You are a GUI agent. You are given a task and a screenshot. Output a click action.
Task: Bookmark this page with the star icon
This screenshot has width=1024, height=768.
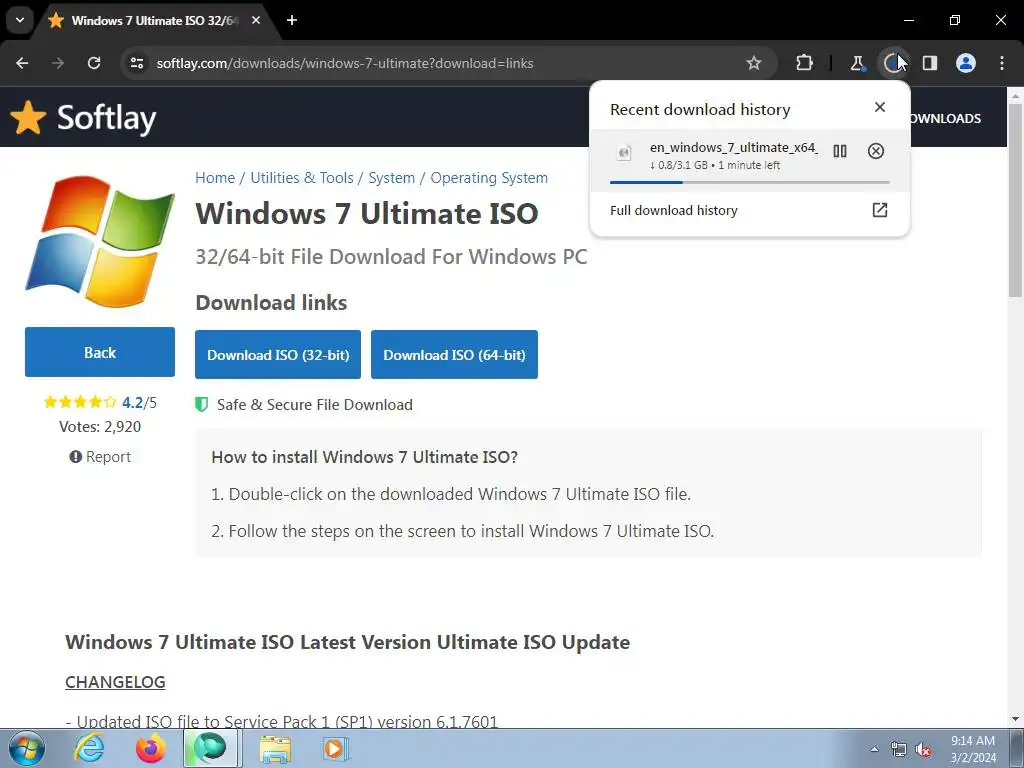[754, 63]
